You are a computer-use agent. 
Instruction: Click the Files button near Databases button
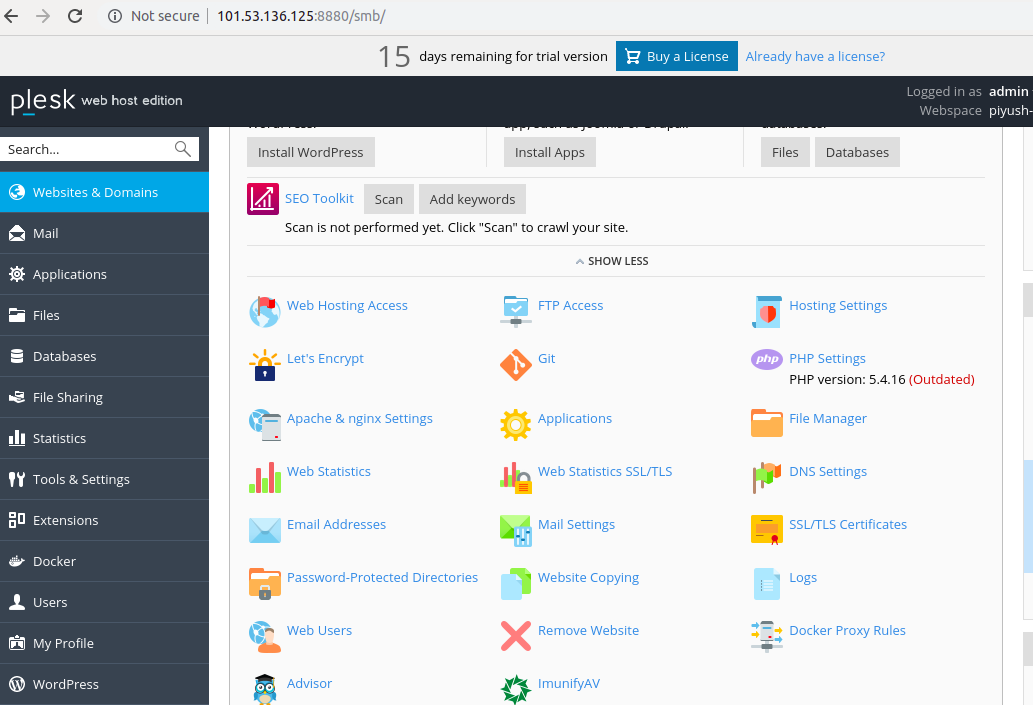pos(785,152)
